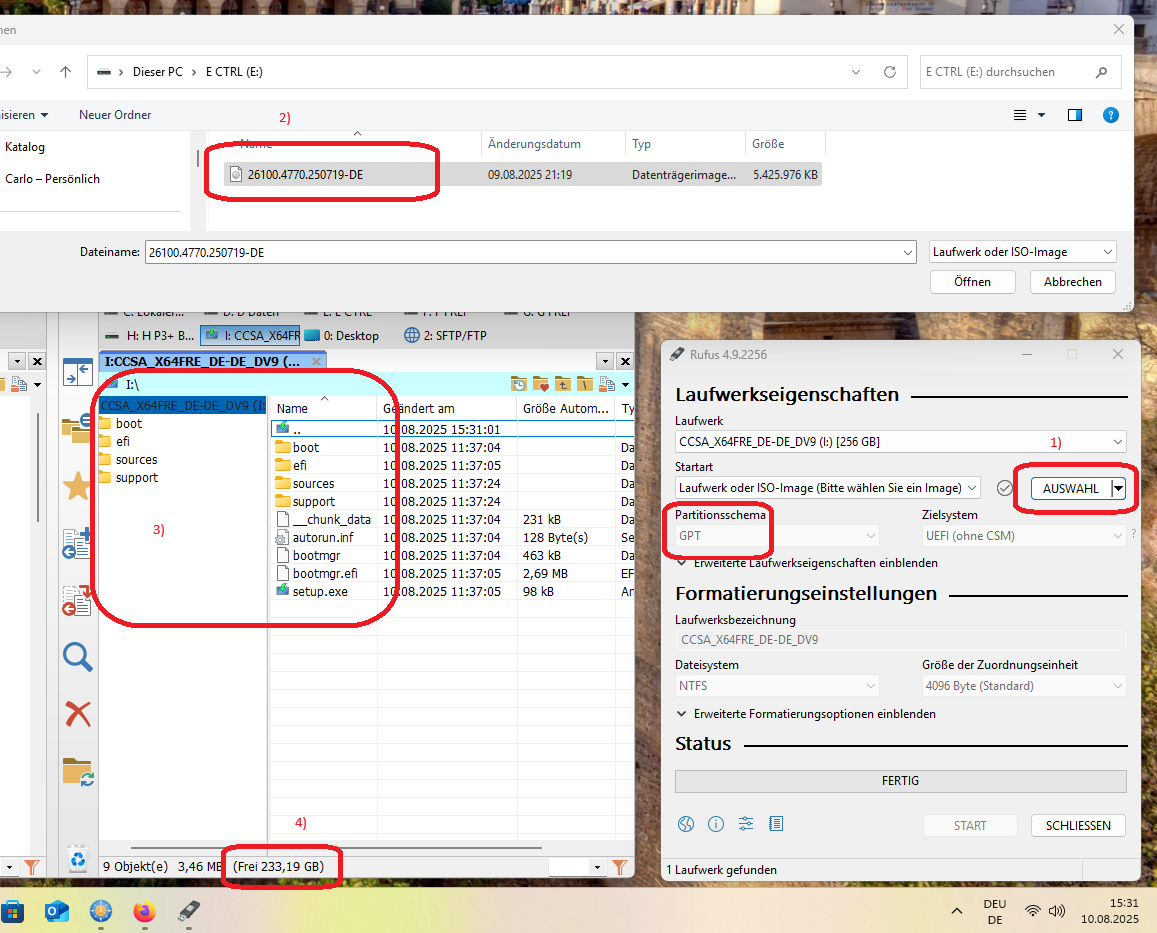Screen dimensions: 1157x933
Task: Open the Laufwerk oder ISO-Image filter dropdown
Action: point(1022,252)
